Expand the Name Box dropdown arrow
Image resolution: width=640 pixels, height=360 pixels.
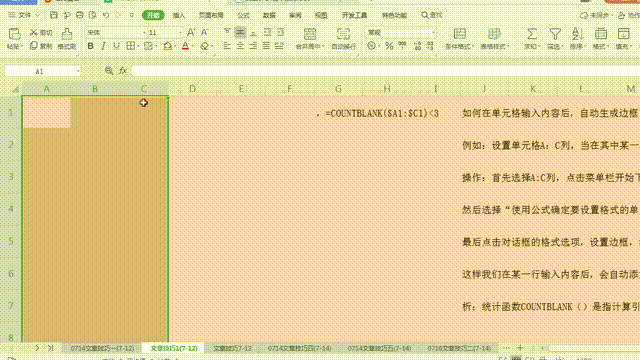(78, 71)
